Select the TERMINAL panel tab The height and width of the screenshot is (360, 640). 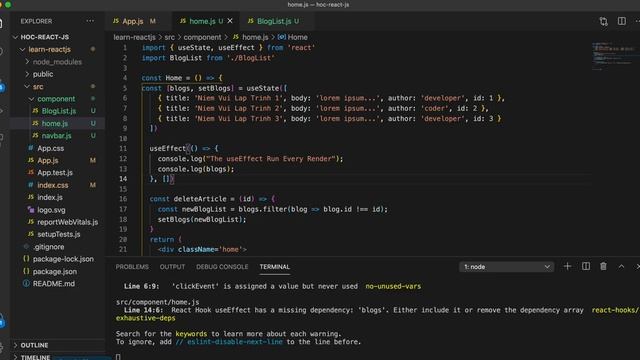275,267
